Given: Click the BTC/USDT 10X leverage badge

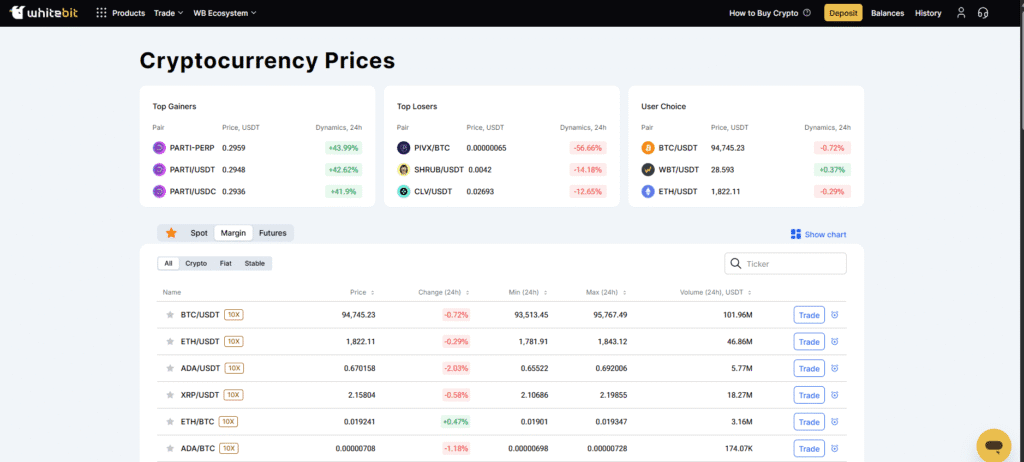Looking at the screenshot, I should 234,315.
